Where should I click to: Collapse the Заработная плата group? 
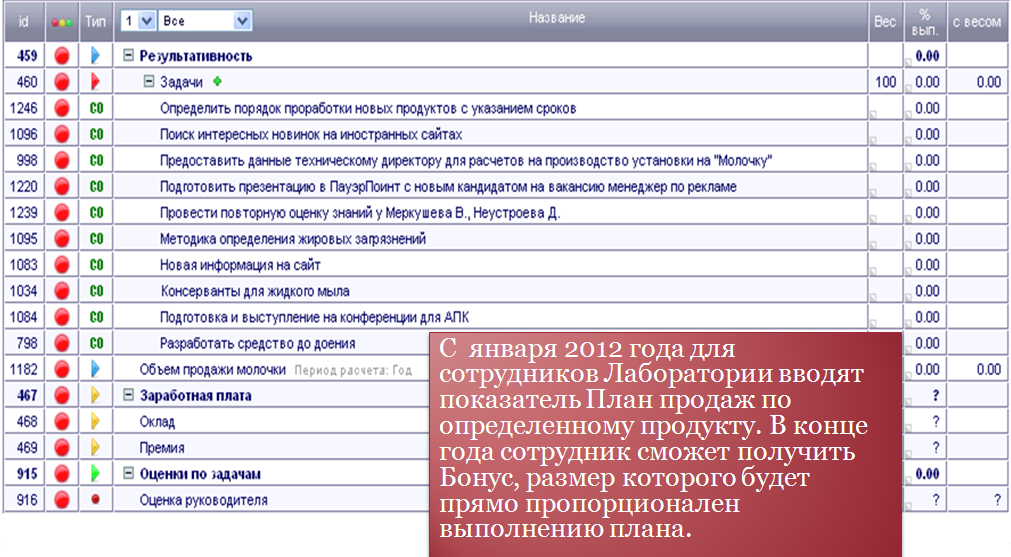pyautogui.click(x=128, y=395)
